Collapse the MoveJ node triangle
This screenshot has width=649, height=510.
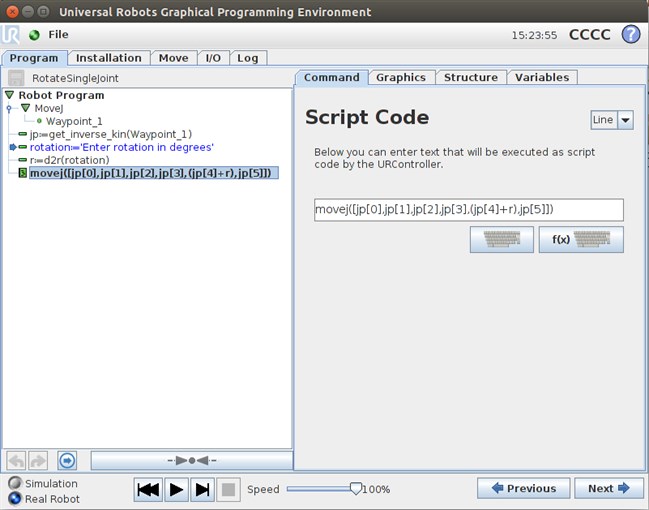pos(26,108)
